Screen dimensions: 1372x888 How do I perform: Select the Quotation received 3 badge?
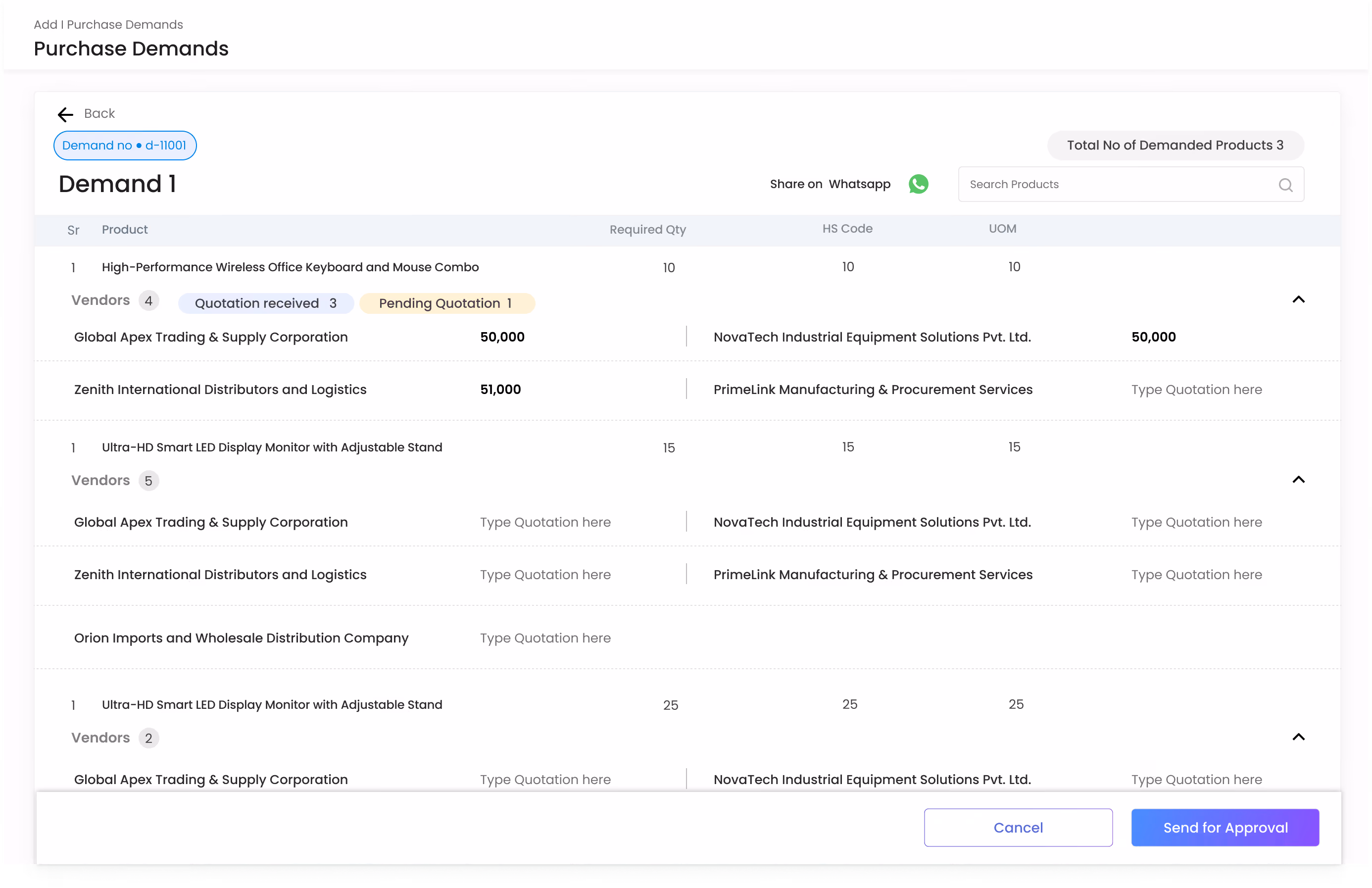pos(266,303)
